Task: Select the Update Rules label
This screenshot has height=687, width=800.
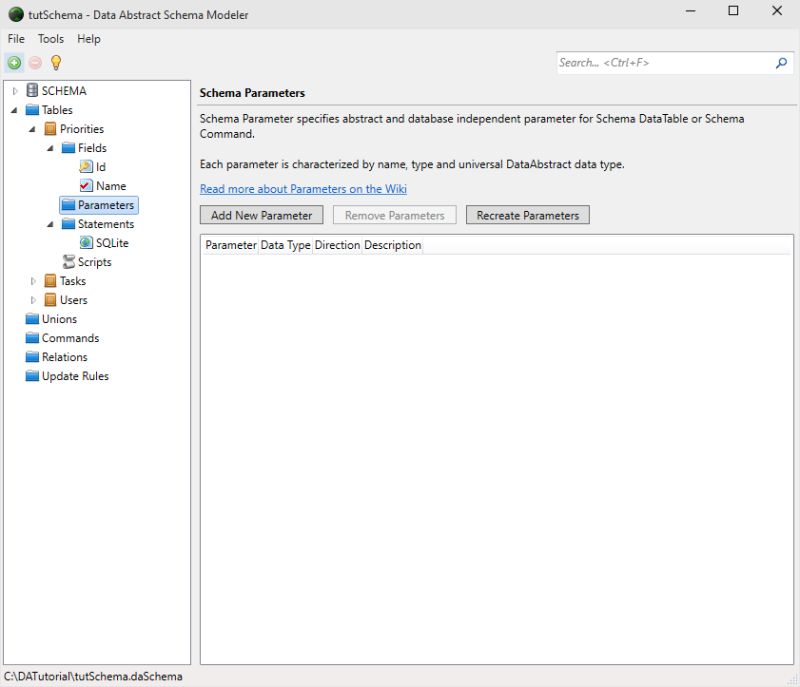Action: tap(75, 376)
